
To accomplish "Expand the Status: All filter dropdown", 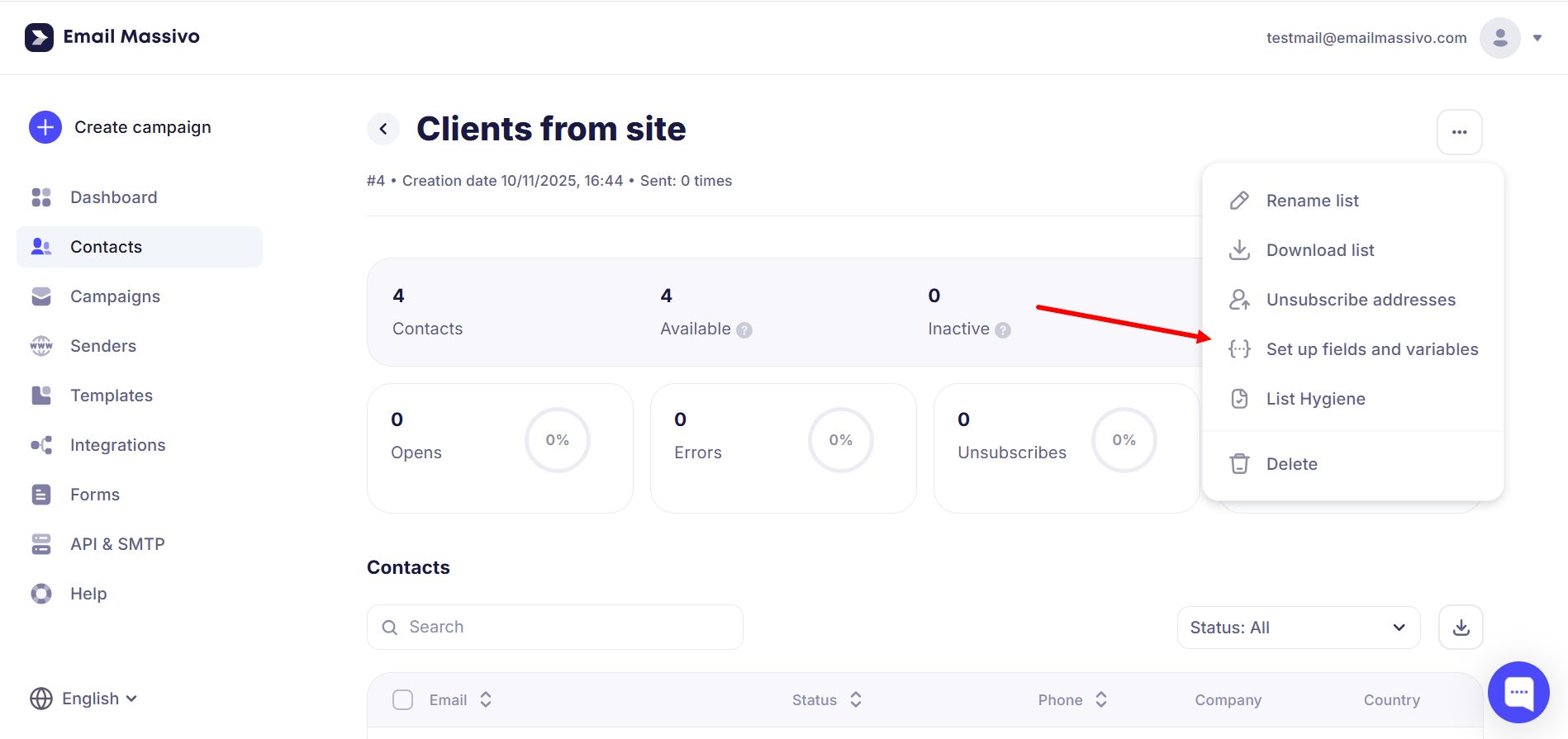I will [x=1298, y=628].
